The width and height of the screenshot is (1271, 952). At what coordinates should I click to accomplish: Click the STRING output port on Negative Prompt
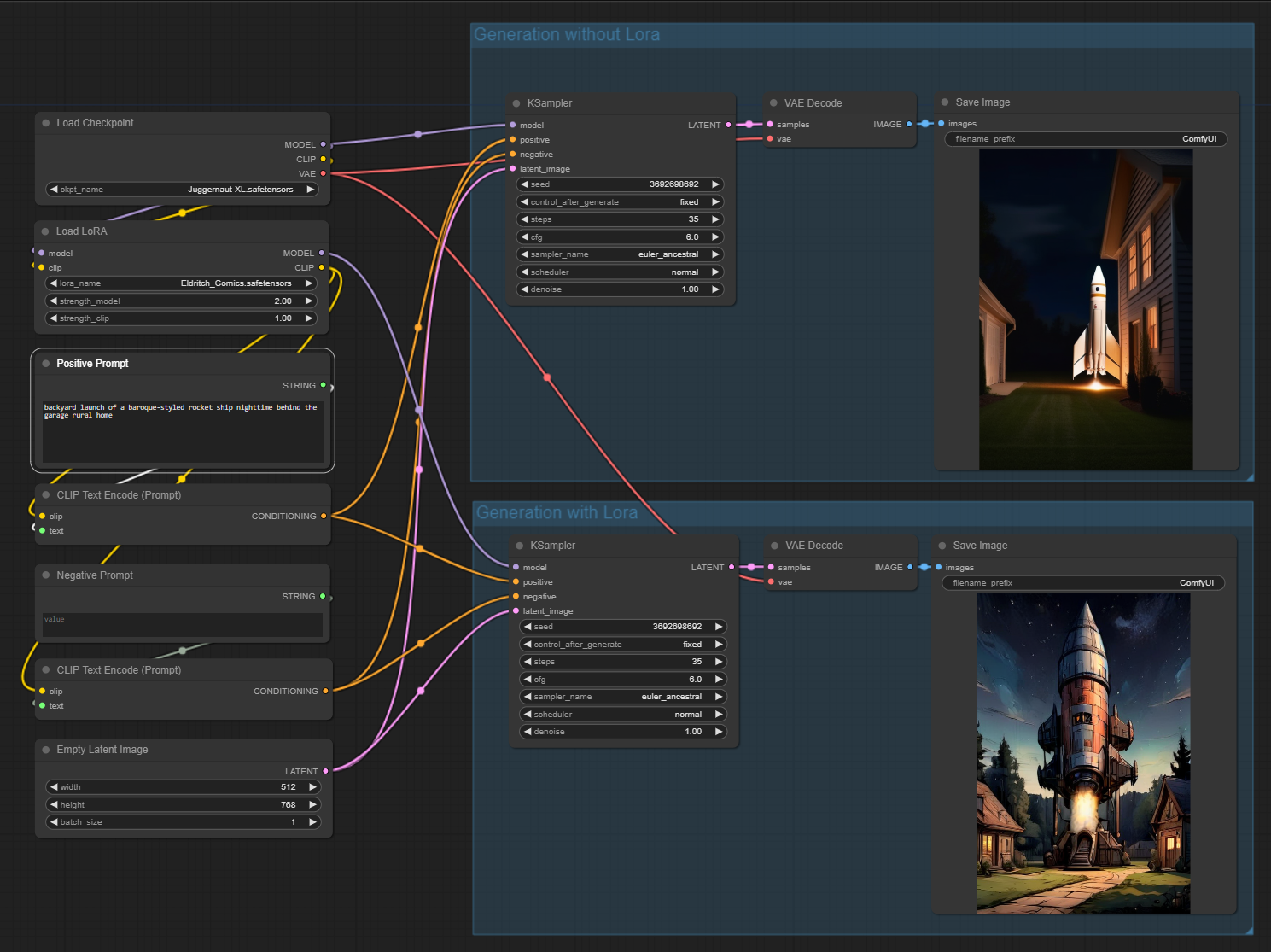(x=323, y=596)
